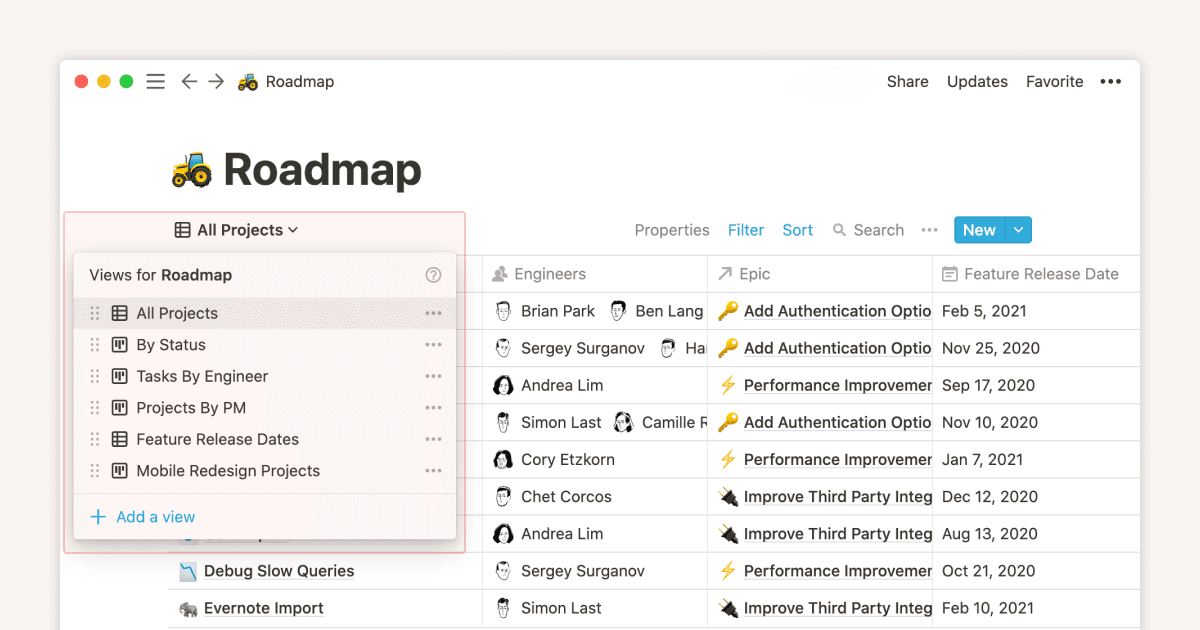
Task: Click Updates in the top bar
Action: [977, 81]
